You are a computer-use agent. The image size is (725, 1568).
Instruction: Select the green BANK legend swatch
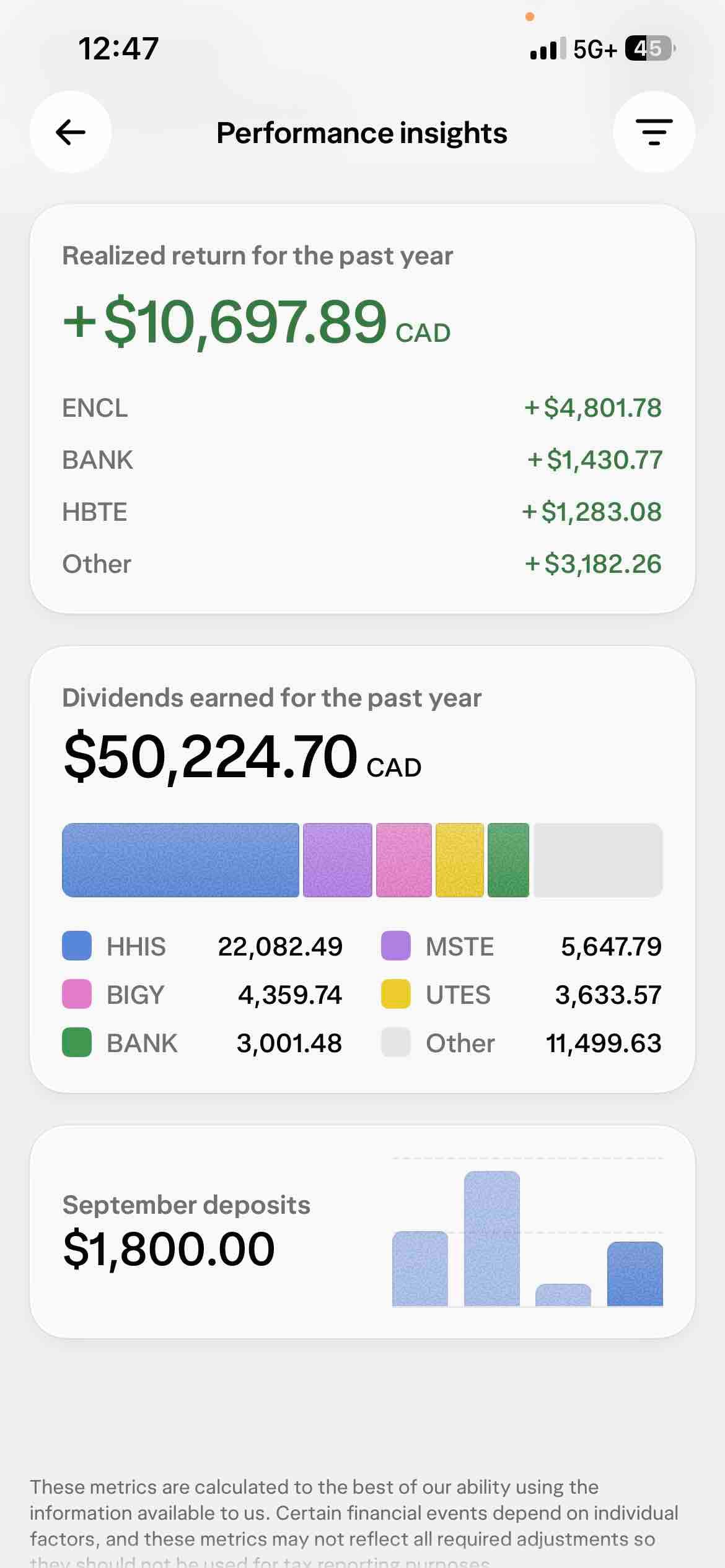coord(77,1042)
